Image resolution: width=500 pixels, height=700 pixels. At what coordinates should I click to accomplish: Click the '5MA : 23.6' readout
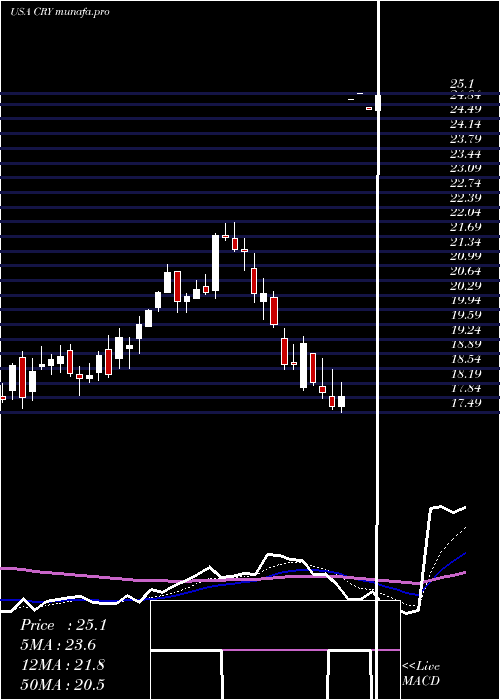[58, 645]
